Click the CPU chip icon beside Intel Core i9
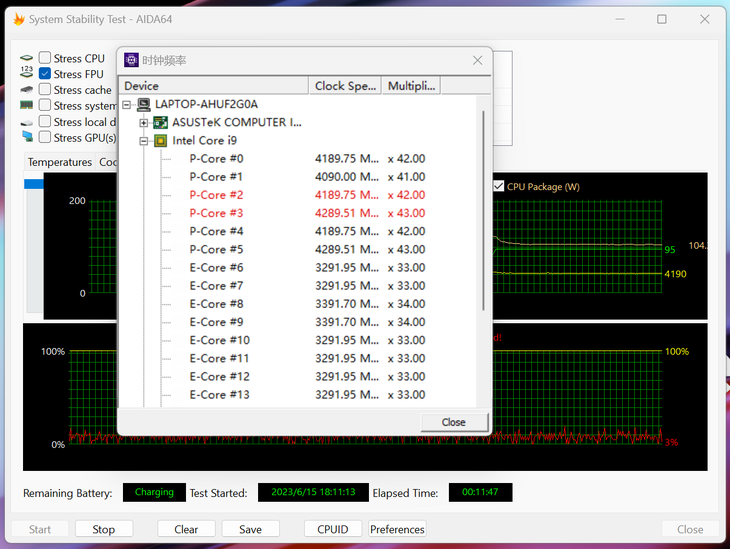This screenshot has height=549, width=730. [x=161, y=141]
